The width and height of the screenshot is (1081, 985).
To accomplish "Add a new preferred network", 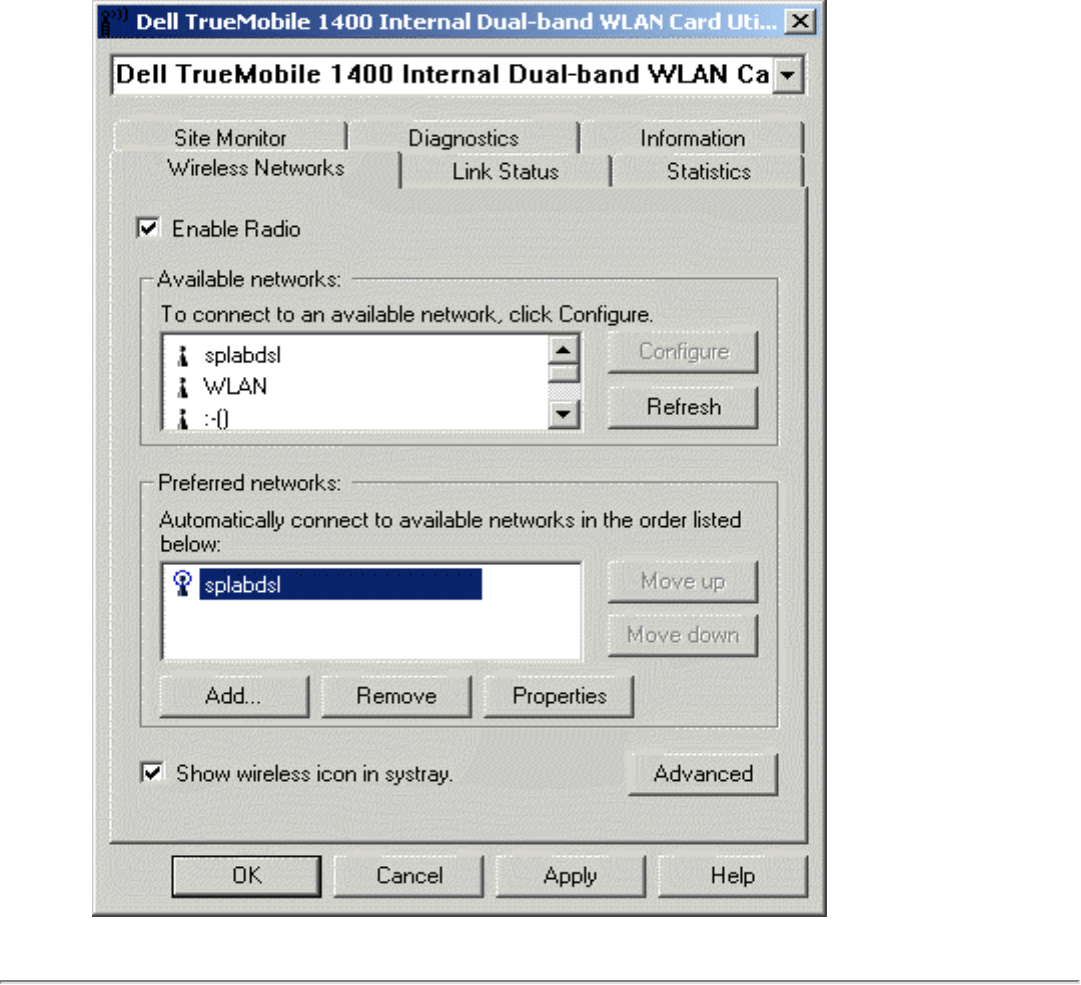I will (234, 696).
